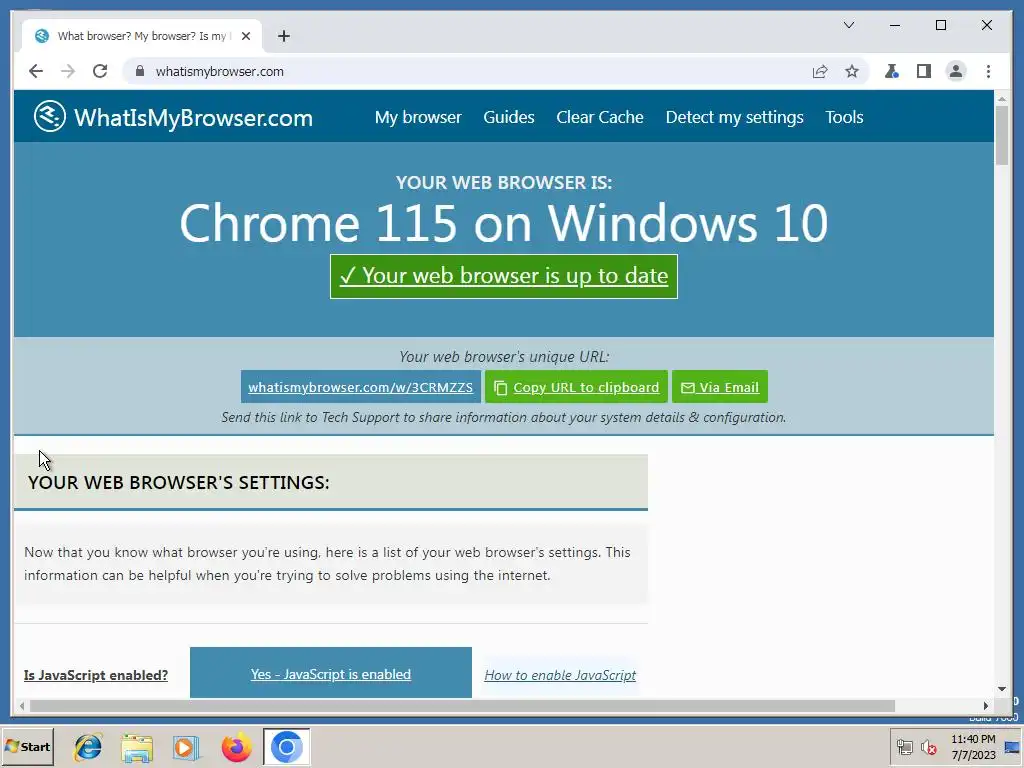Open Chrome Labs flask icon

[891, 71]
